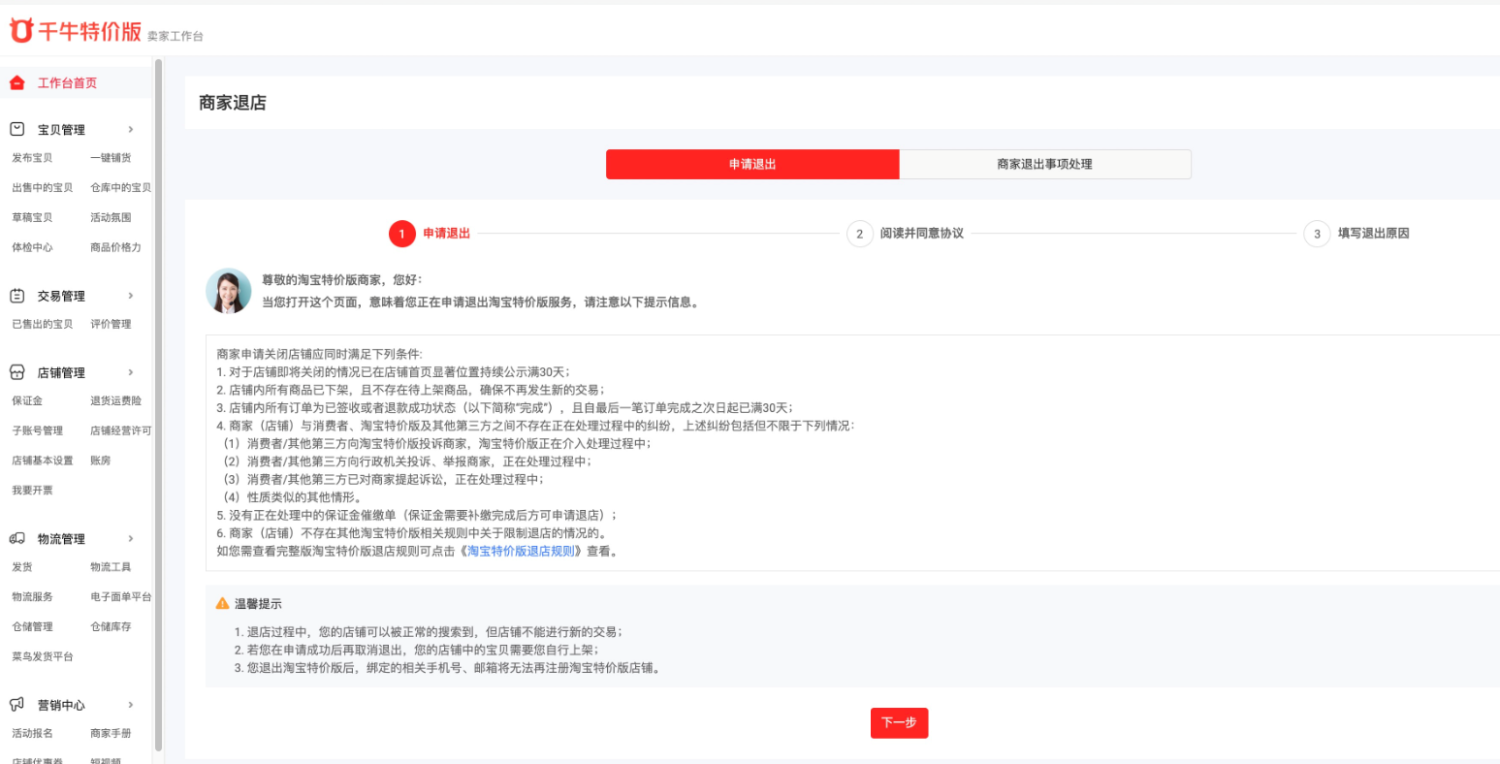Select the 申请退出 tab

752,164
